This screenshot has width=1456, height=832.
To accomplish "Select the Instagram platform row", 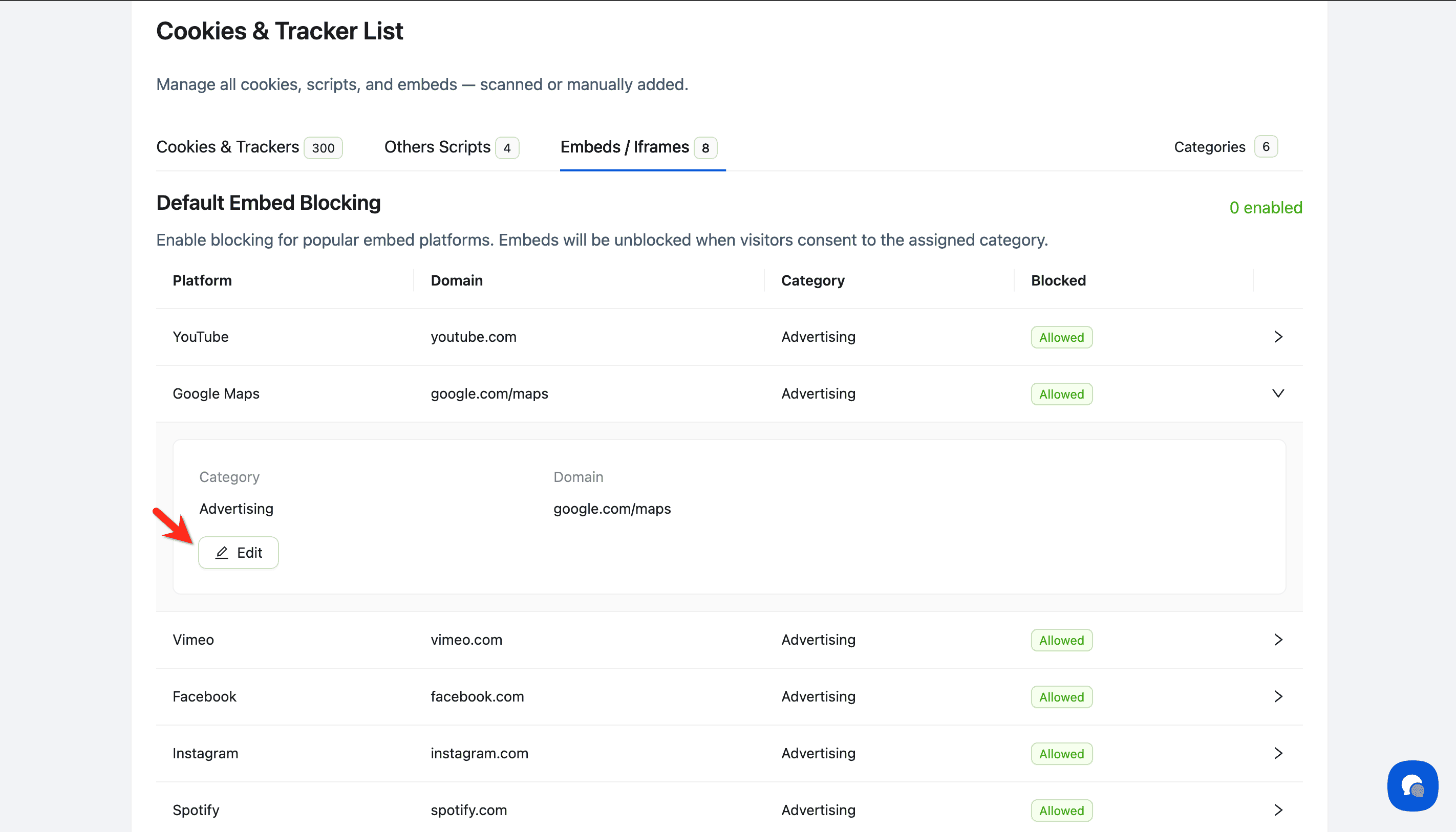I will 206,753.
